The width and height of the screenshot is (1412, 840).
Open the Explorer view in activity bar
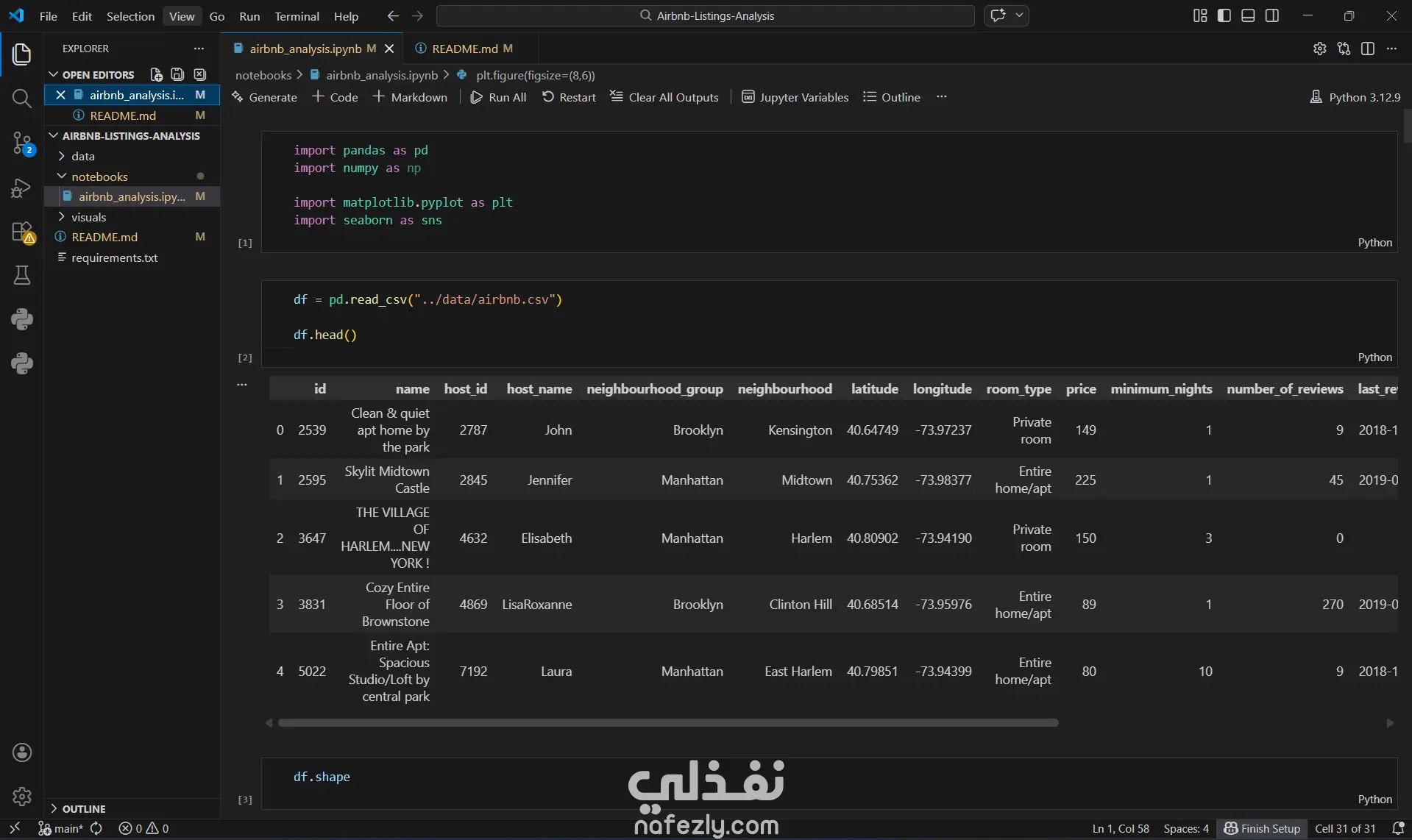tap(21, 54)
